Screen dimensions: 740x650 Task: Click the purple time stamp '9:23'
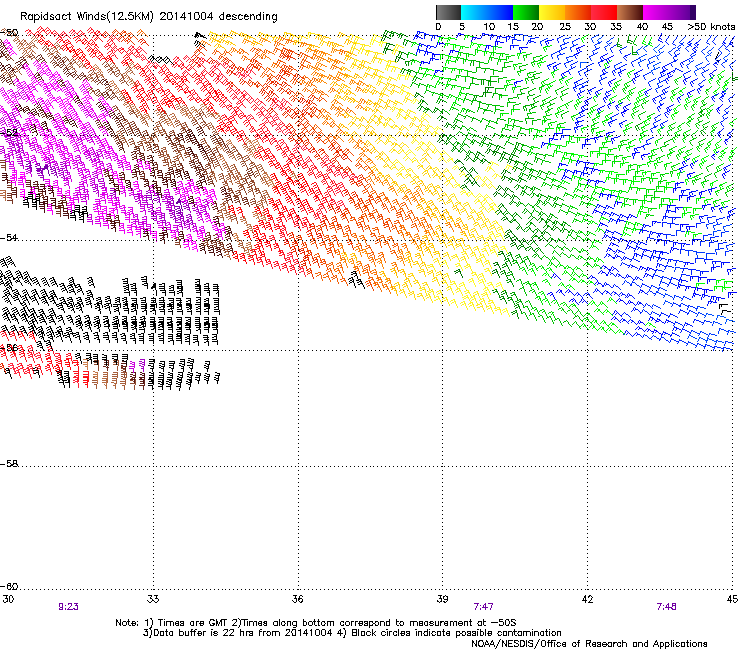click(x=68, y=607)
